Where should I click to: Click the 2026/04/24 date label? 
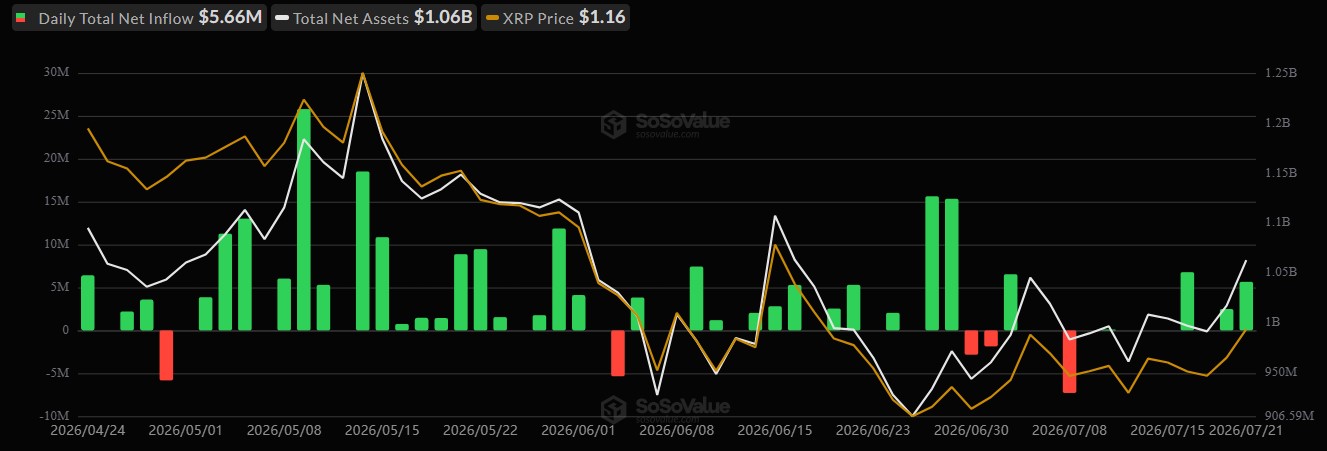pos(87,431)
